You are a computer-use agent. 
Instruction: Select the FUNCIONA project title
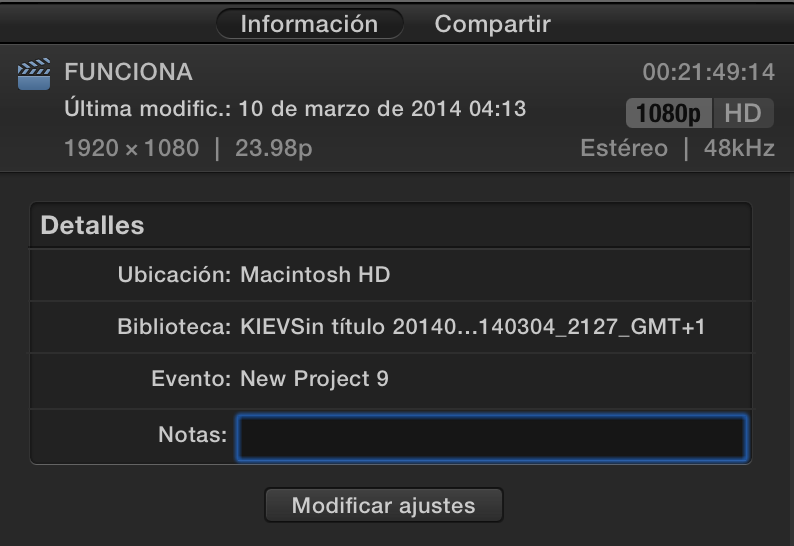[x=128, y=72]
